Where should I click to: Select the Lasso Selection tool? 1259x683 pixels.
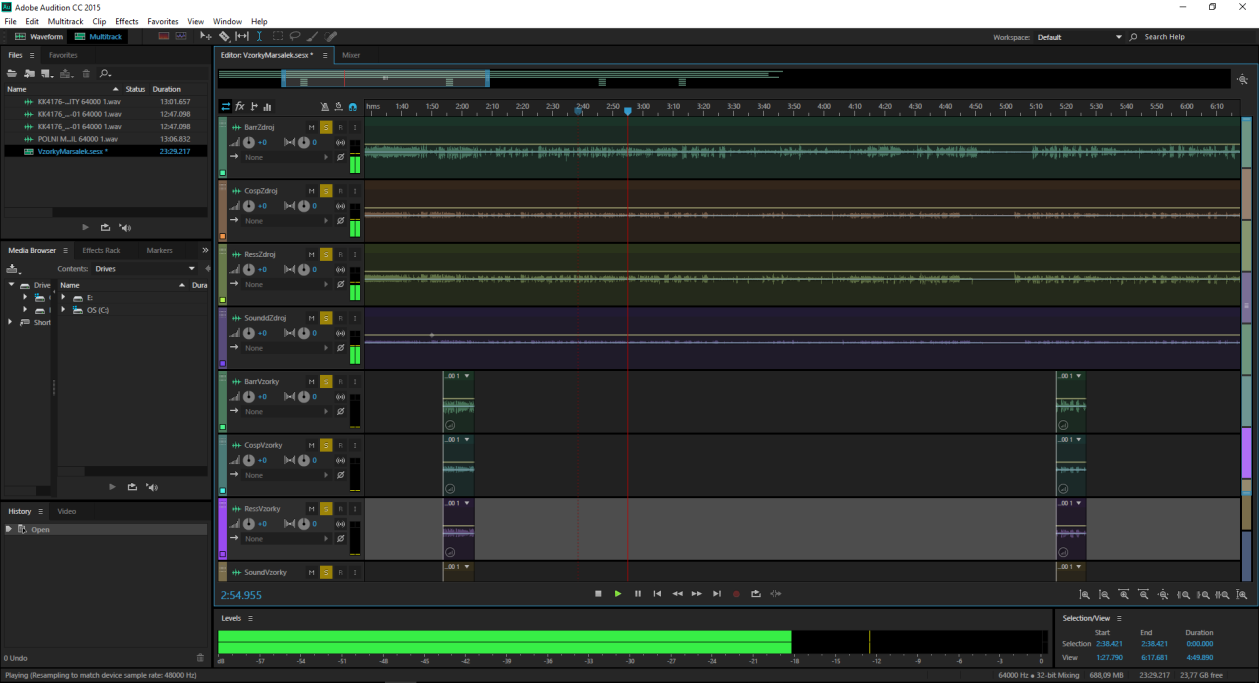click(295, 37)
